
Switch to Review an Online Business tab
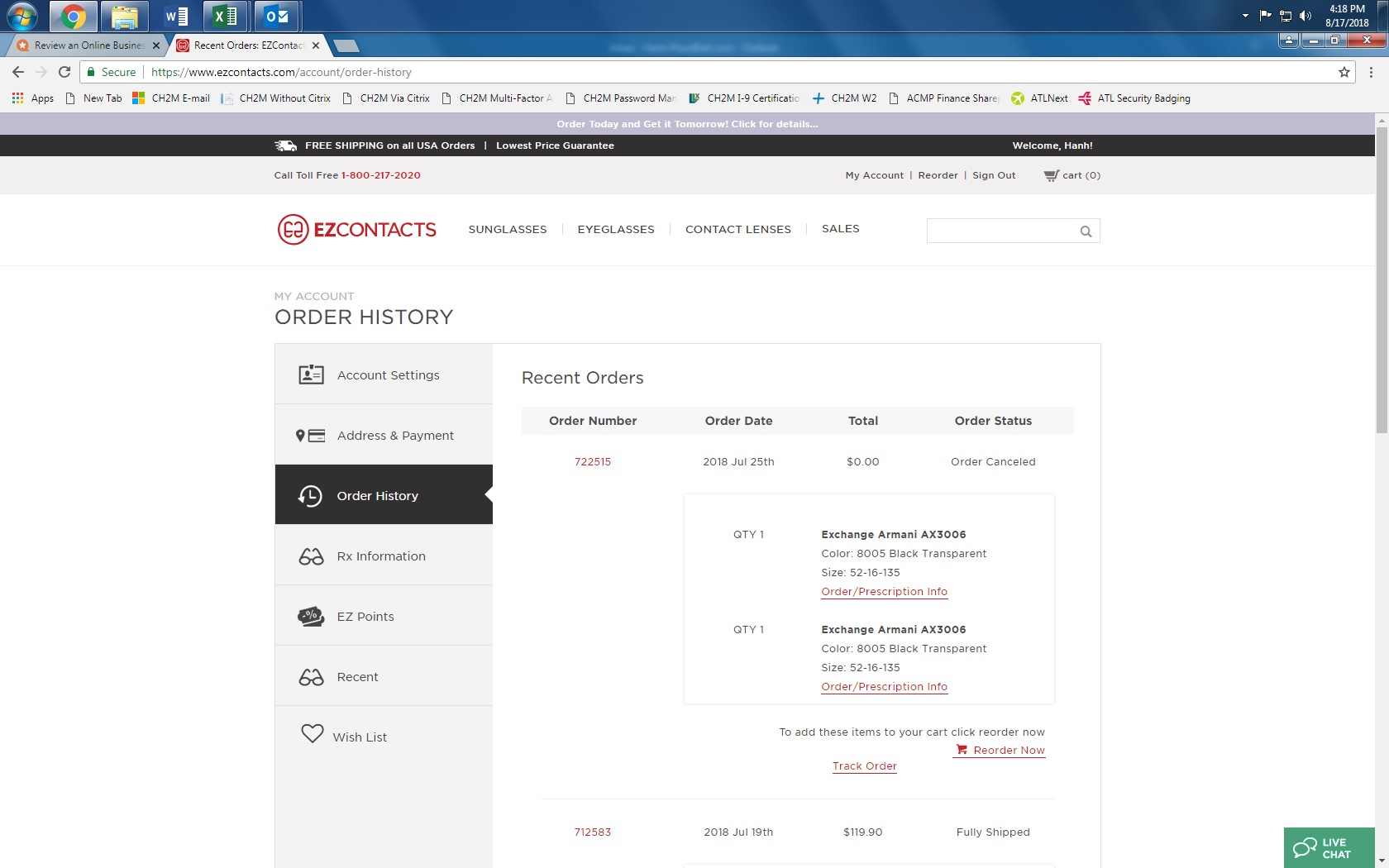coord(88,45)
